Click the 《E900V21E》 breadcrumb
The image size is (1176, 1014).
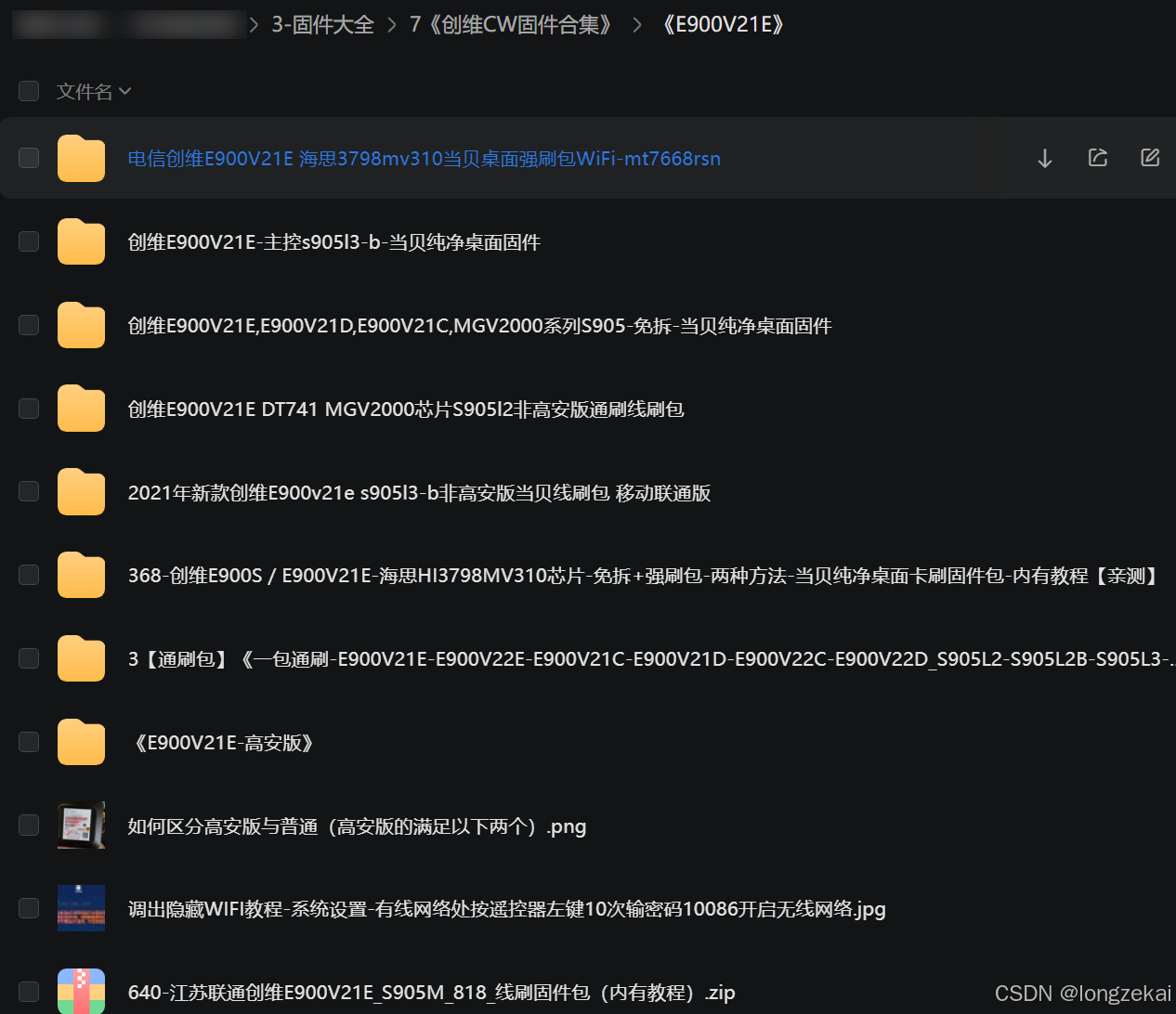(724, 25)
